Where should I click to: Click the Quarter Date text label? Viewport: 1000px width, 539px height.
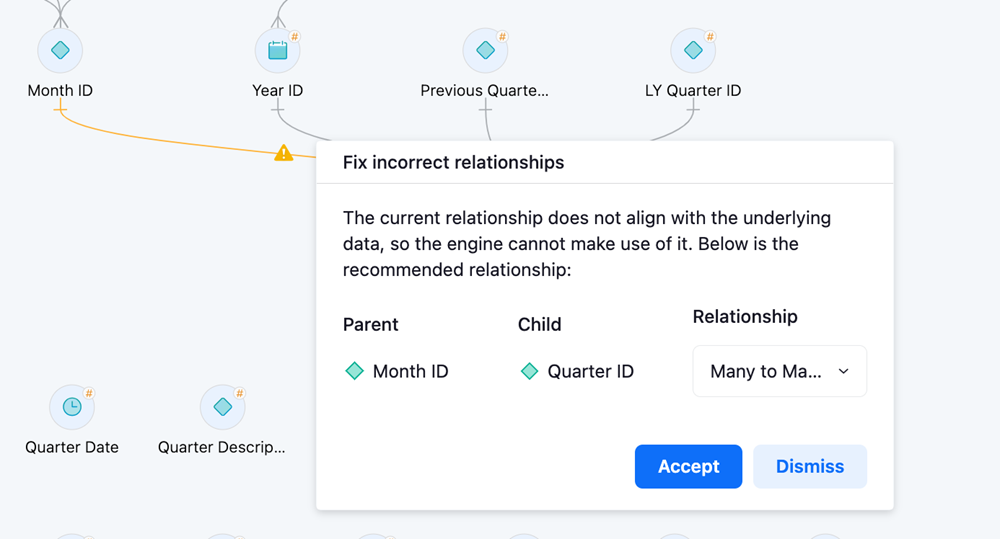point(72,447)
